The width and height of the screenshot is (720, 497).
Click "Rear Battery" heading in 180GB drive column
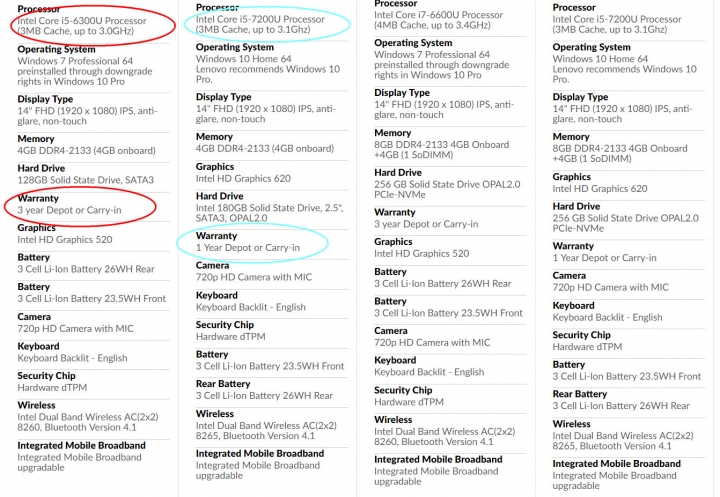pyautogui.click(x=223, y=384)
